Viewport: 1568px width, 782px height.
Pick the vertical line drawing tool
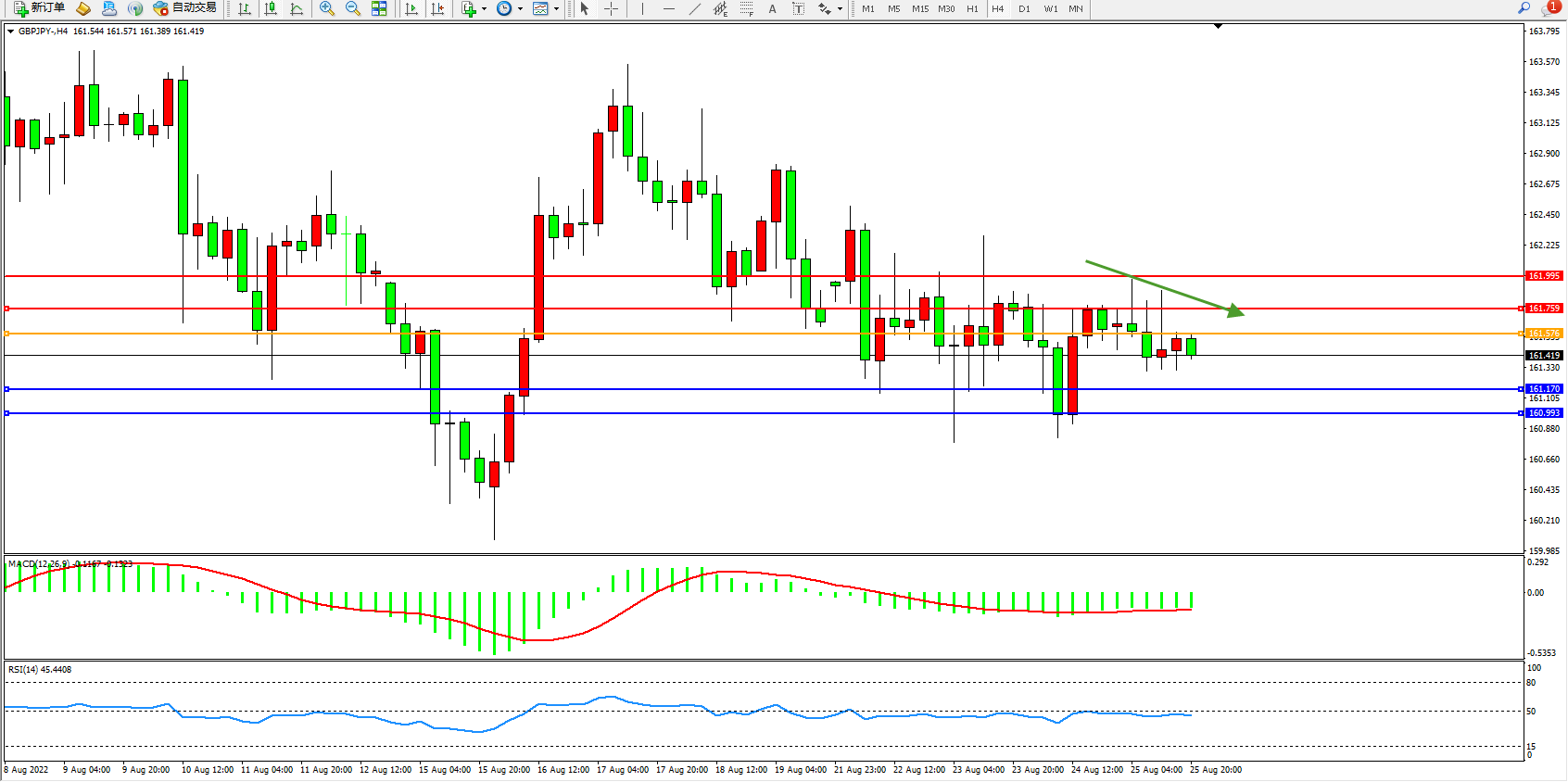click(x=642, y=8)
